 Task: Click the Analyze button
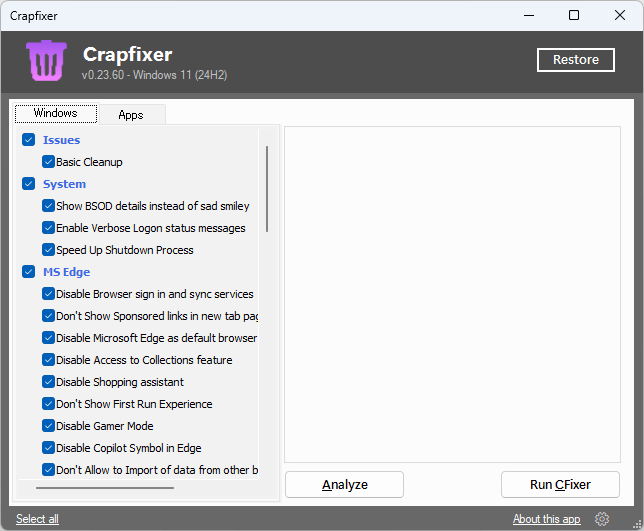click(x=344, y=485)
